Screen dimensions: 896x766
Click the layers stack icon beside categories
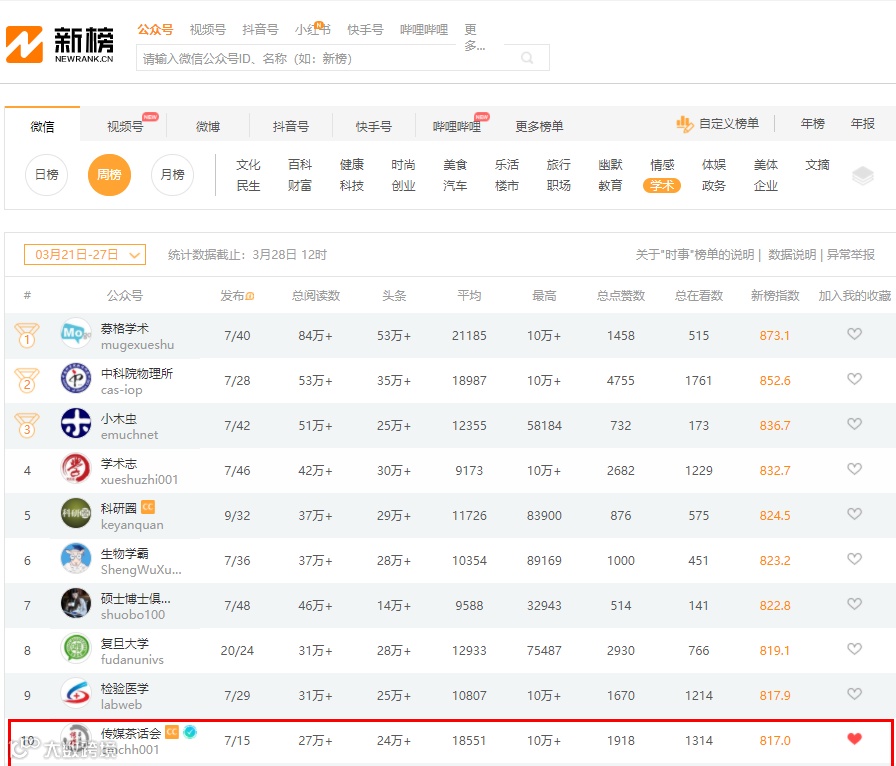coord(862,175)
